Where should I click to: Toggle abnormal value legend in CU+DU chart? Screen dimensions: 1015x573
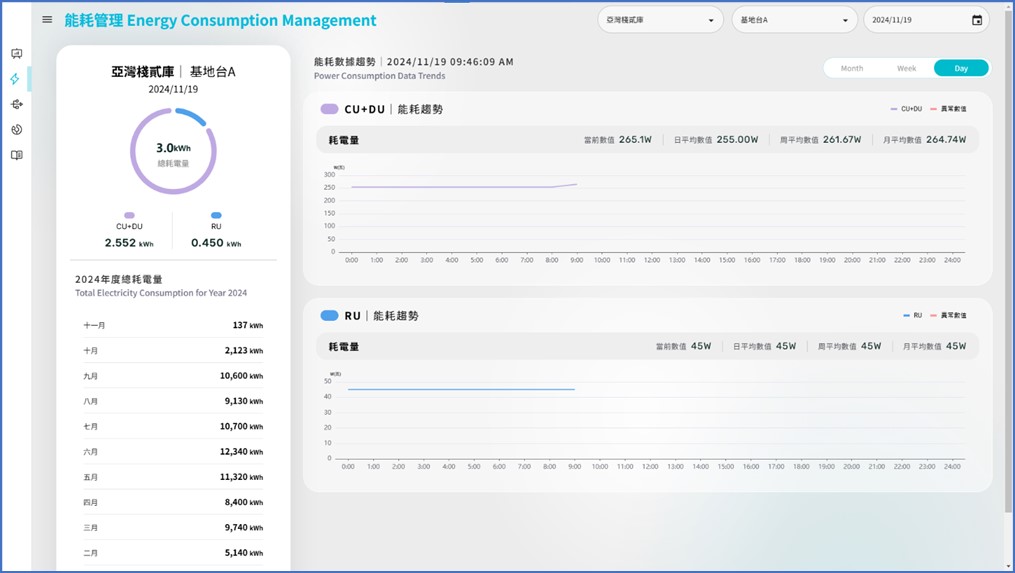click(x=949, y=109)
